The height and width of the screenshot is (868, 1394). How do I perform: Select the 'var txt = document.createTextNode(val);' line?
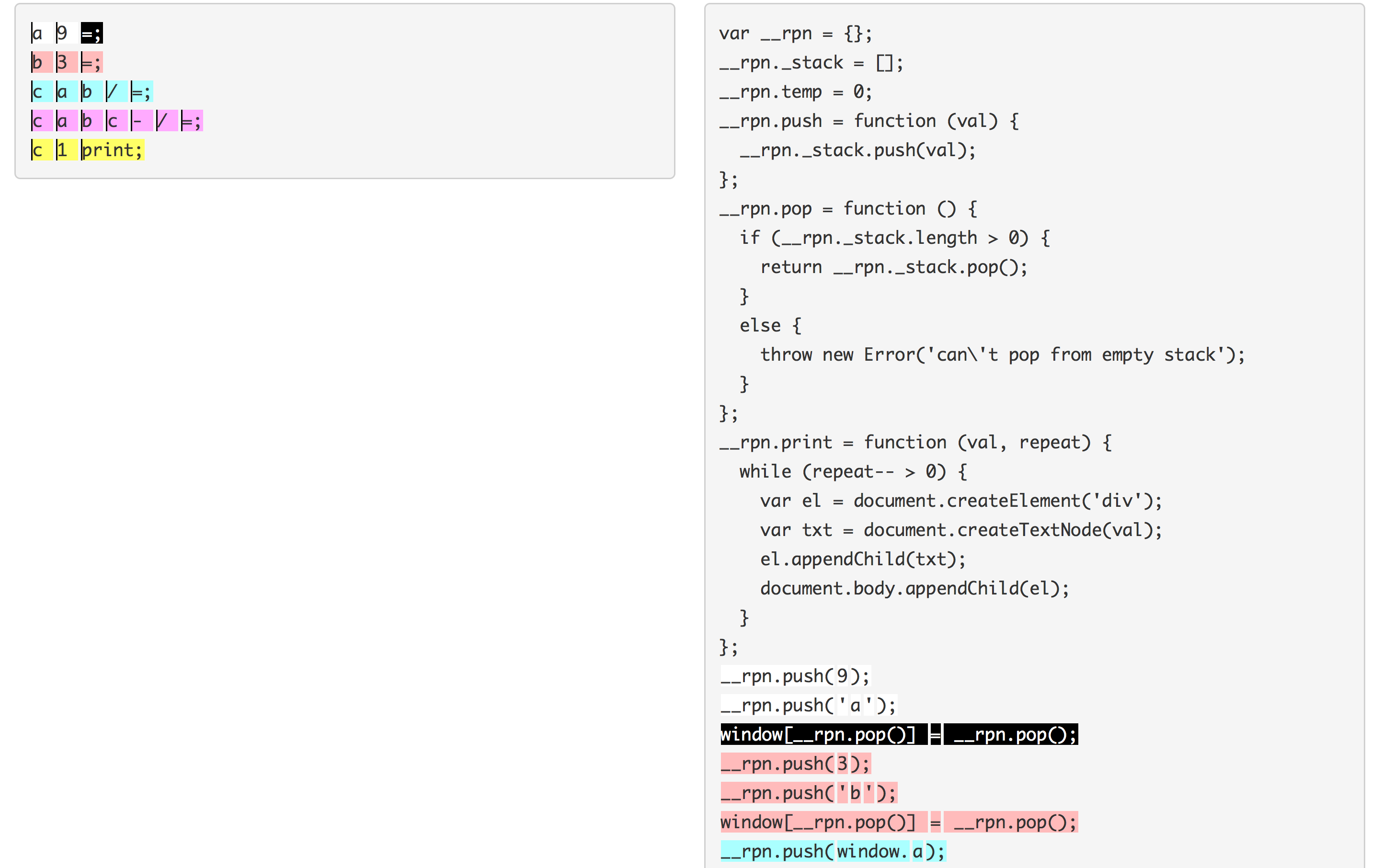(x=961, y=530)
